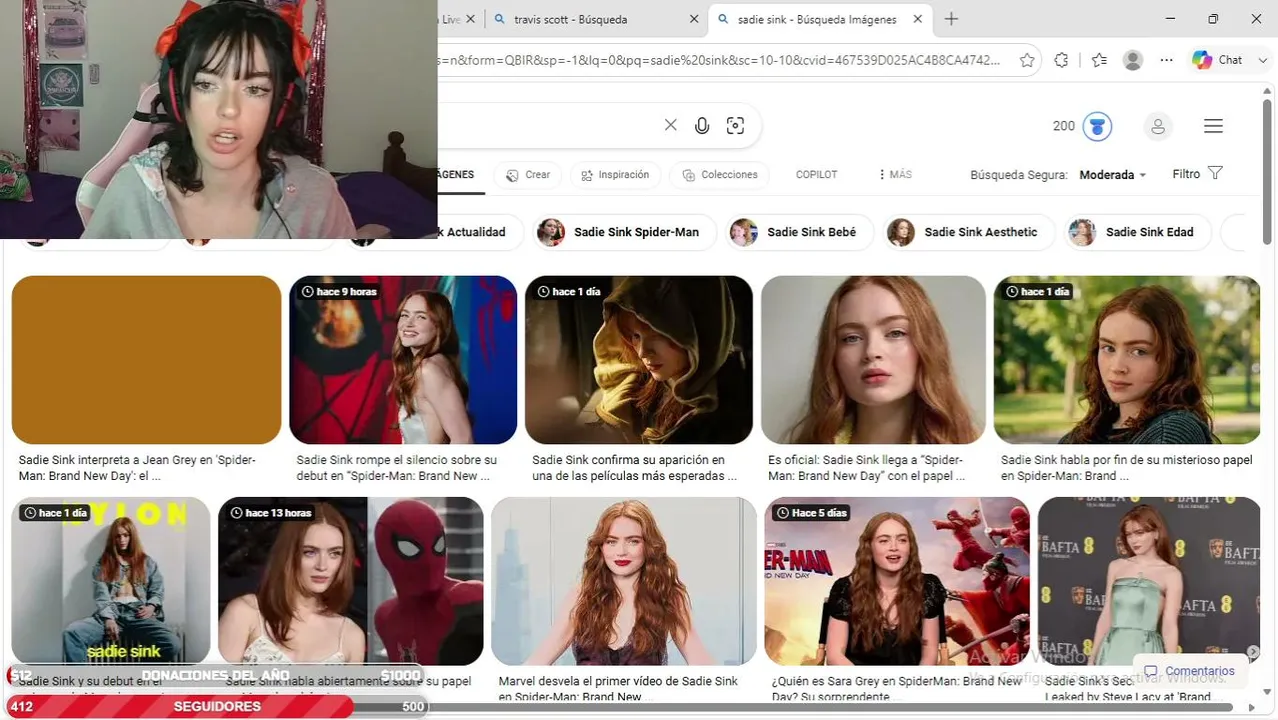Screen dimensions: 1278x720
Task: Open the magazine cover sadie sink image
Action: point(111,581)
